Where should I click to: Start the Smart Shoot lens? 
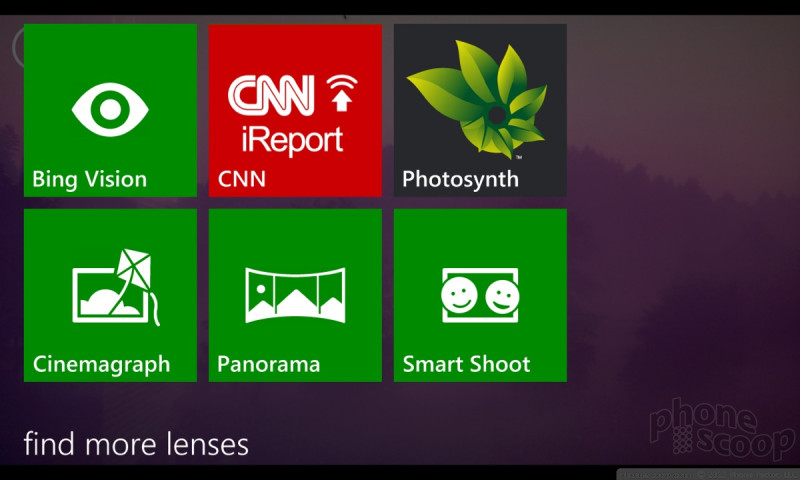click(x=480, y=295)
